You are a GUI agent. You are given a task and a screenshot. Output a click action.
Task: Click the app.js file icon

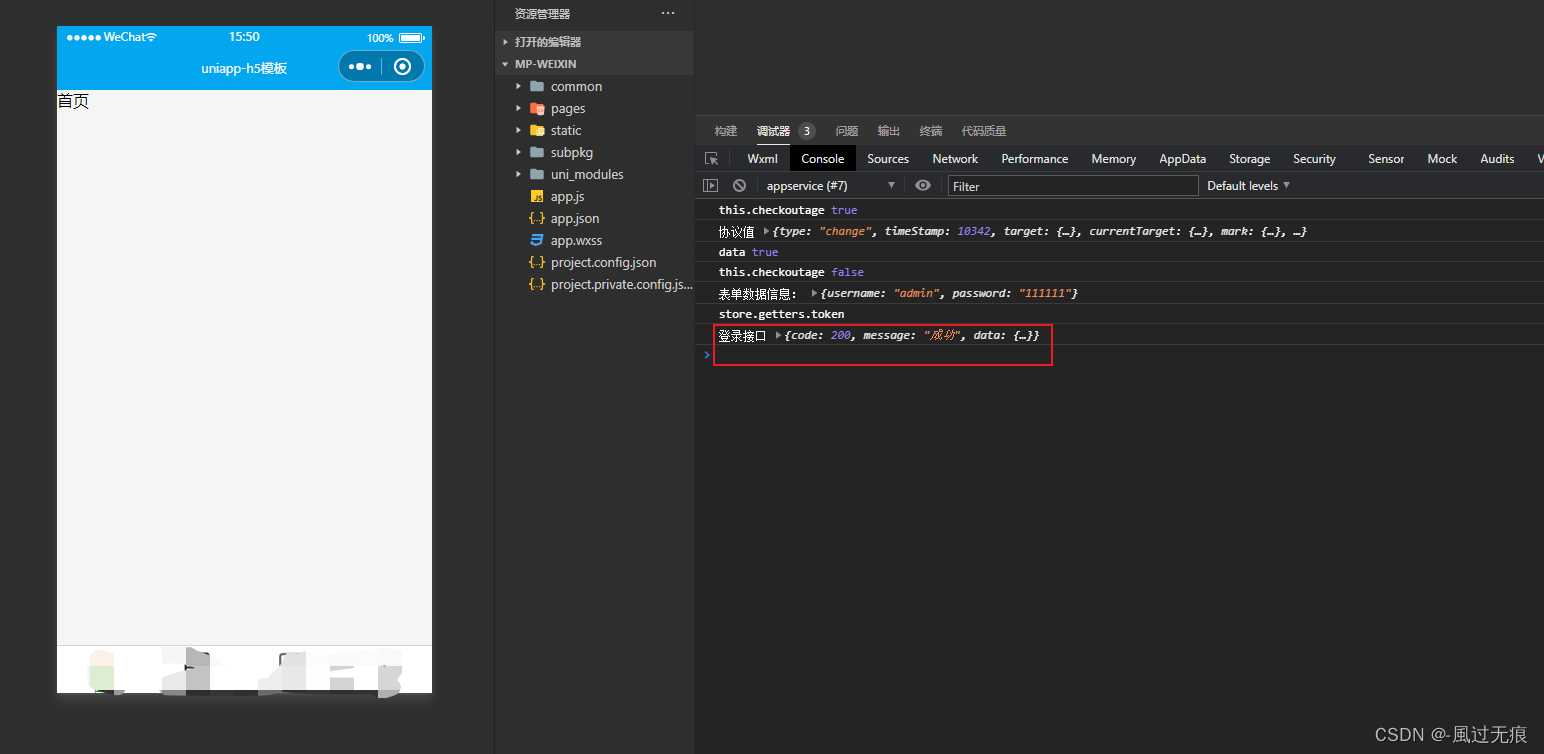[537, 196]
